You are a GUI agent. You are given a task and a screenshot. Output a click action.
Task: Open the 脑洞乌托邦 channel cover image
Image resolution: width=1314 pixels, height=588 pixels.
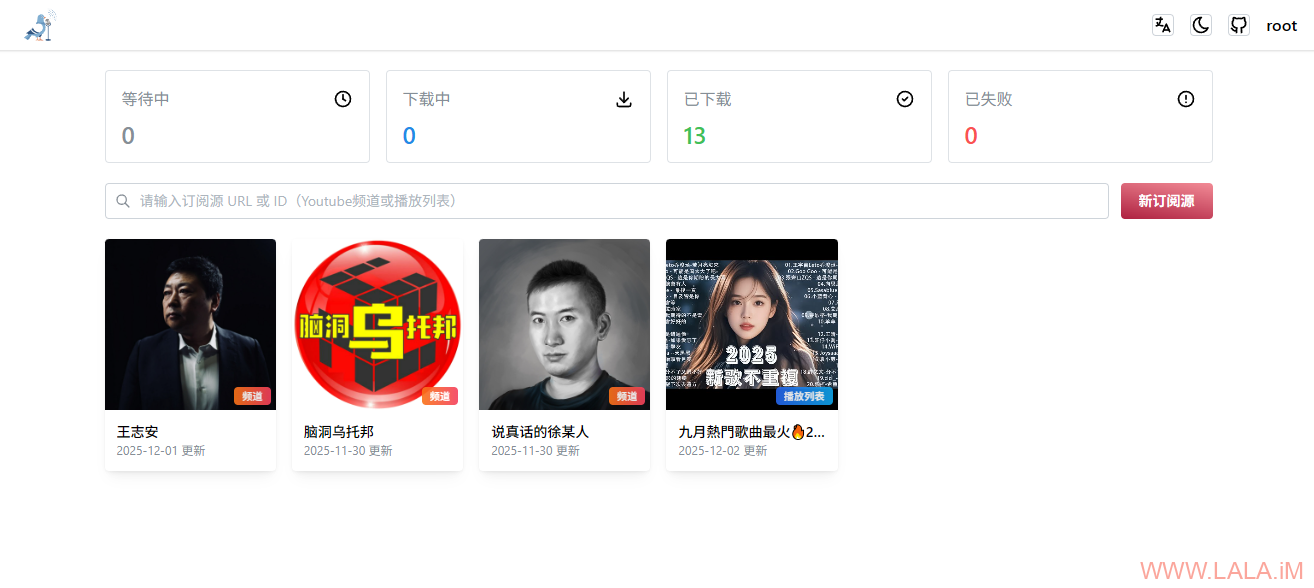coord(377,324)
